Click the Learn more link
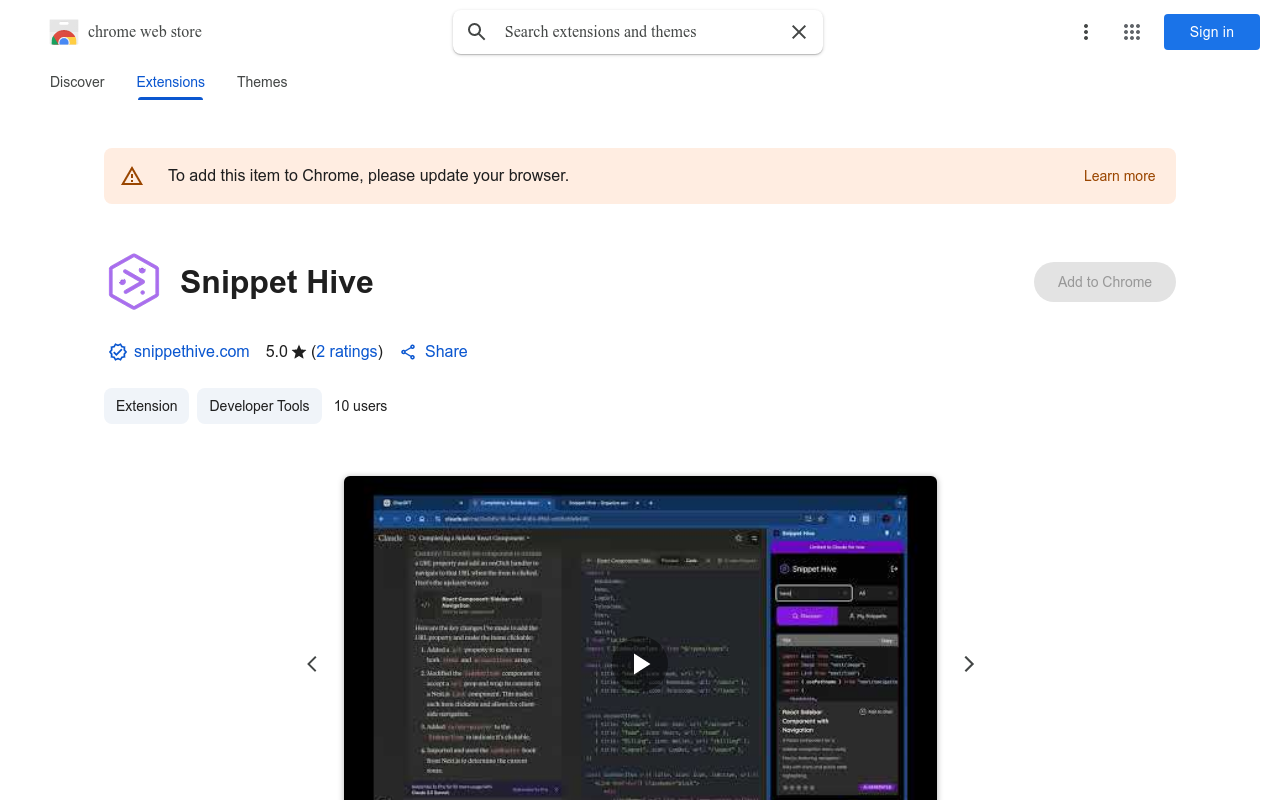Screen dimensions: 1280x800 point(1119,176)
